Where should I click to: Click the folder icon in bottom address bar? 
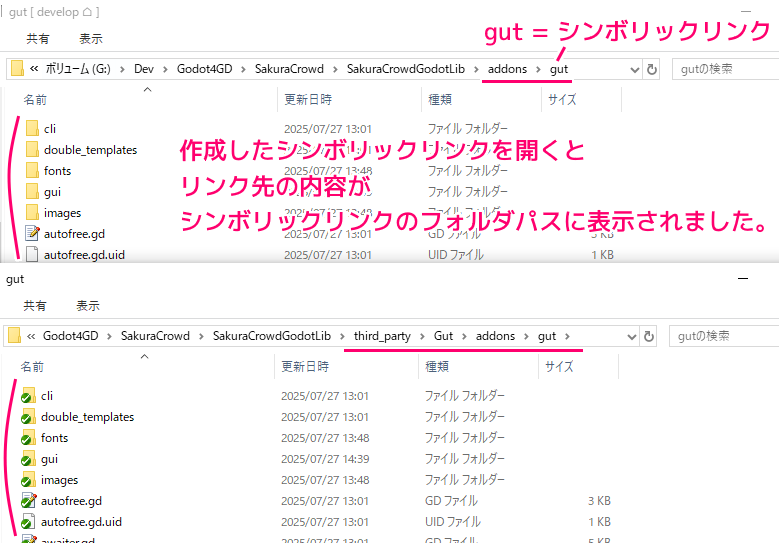14,336
